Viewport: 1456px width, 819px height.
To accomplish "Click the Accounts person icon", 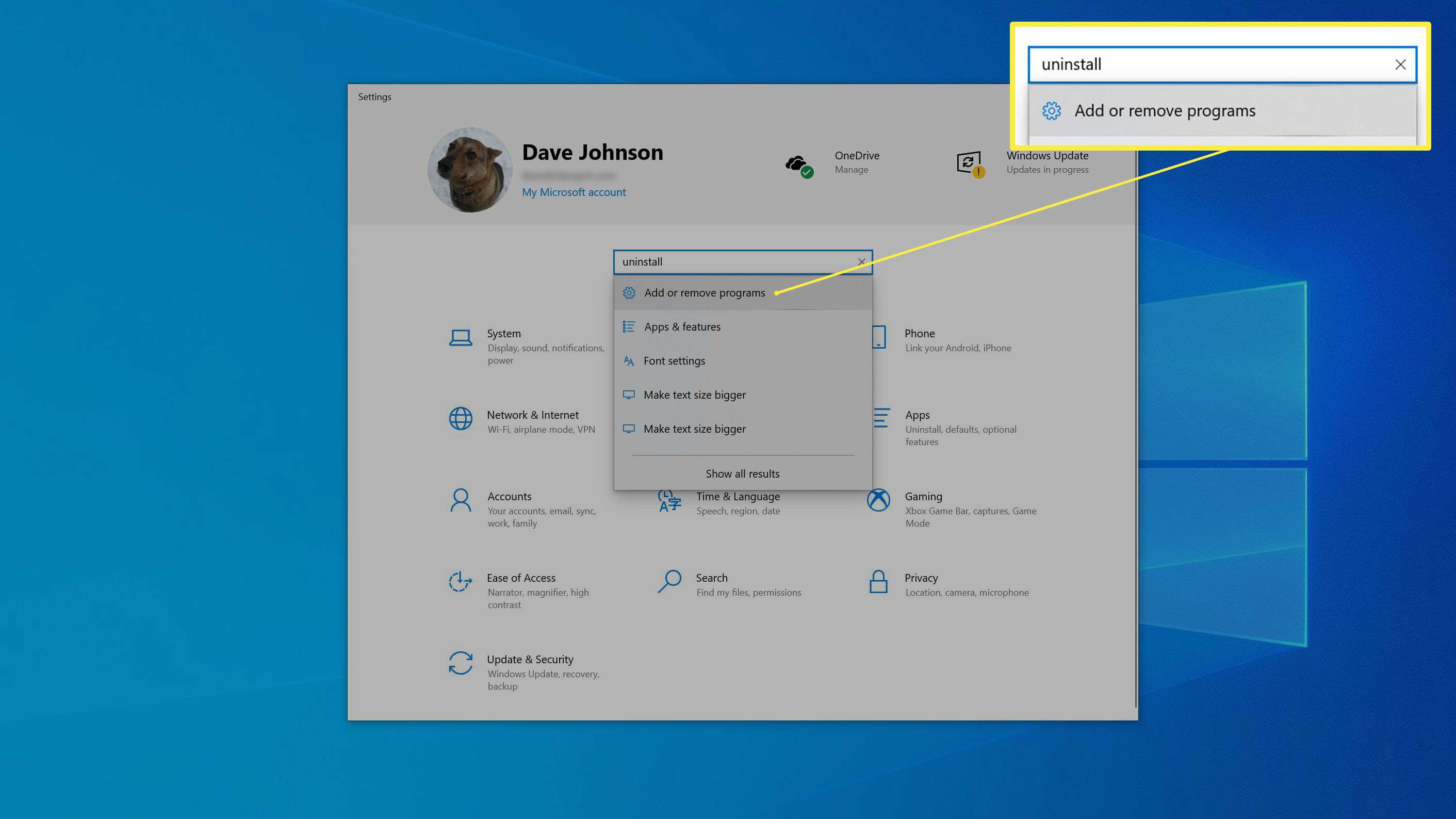I will [x=461, y=500].
